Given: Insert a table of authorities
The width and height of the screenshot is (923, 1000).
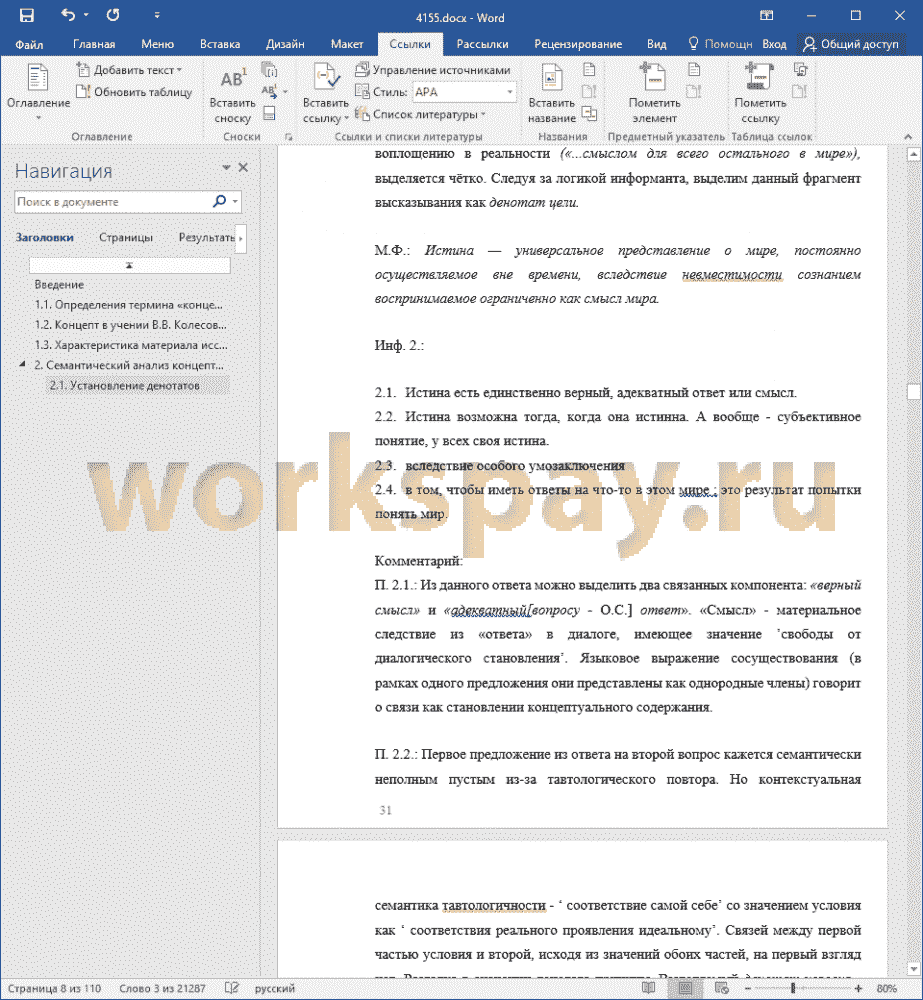Looking at the screenshot, I should pos(800,70).
